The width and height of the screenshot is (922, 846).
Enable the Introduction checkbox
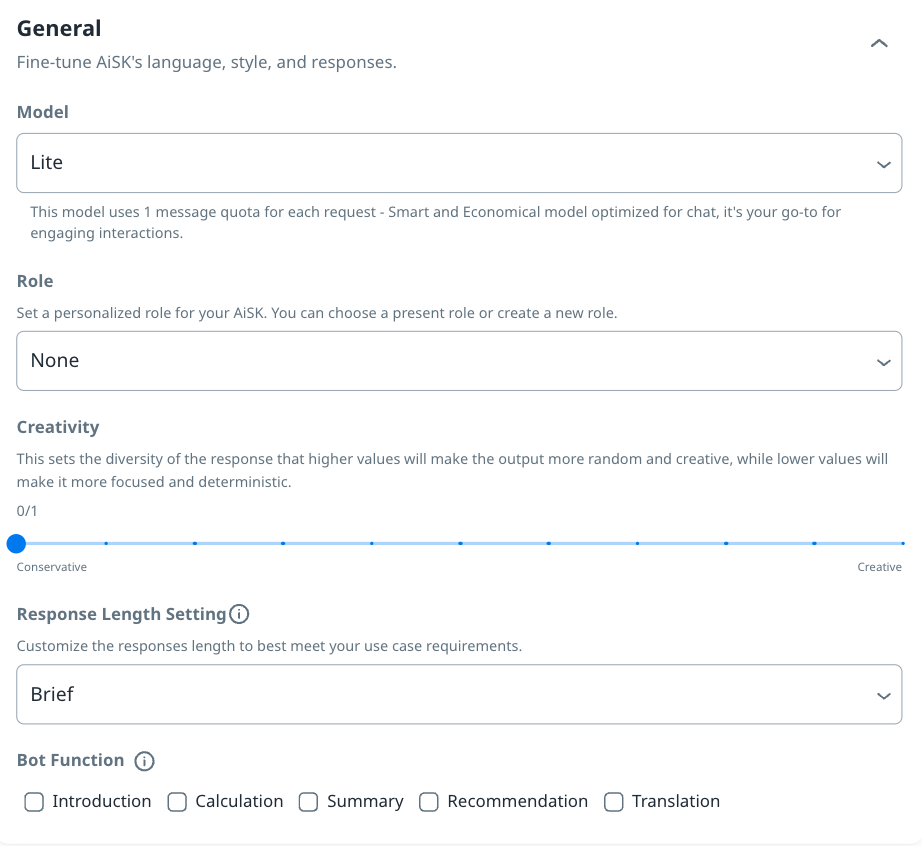[34, 802]
